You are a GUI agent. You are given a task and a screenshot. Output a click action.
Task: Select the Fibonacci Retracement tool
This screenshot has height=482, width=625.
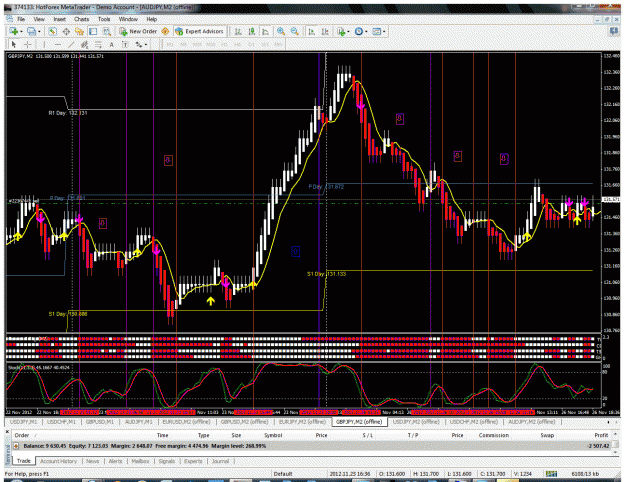(98, 45)
